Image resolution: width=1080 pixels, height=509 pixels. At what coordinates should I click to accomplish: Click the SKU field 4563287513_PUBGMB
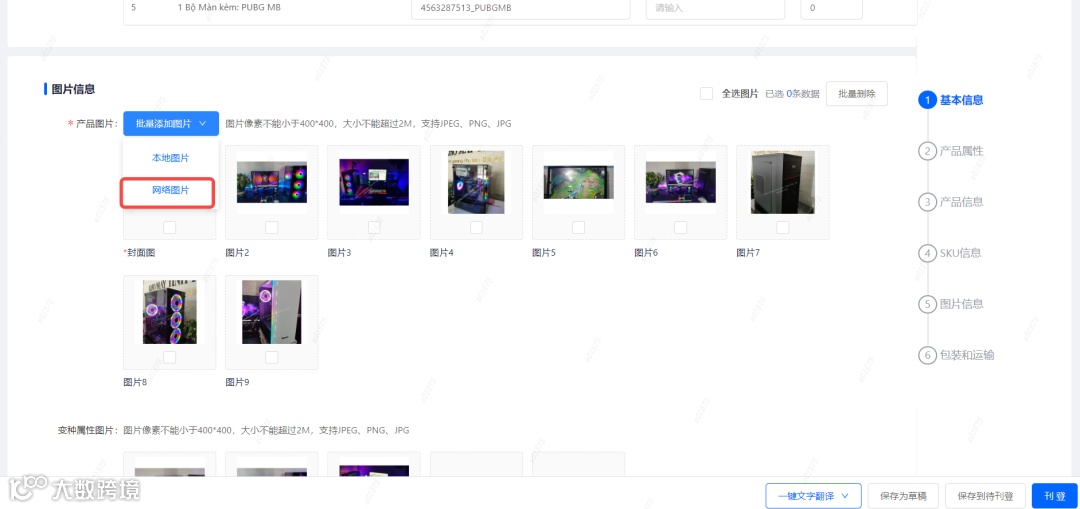click(520, 9)
